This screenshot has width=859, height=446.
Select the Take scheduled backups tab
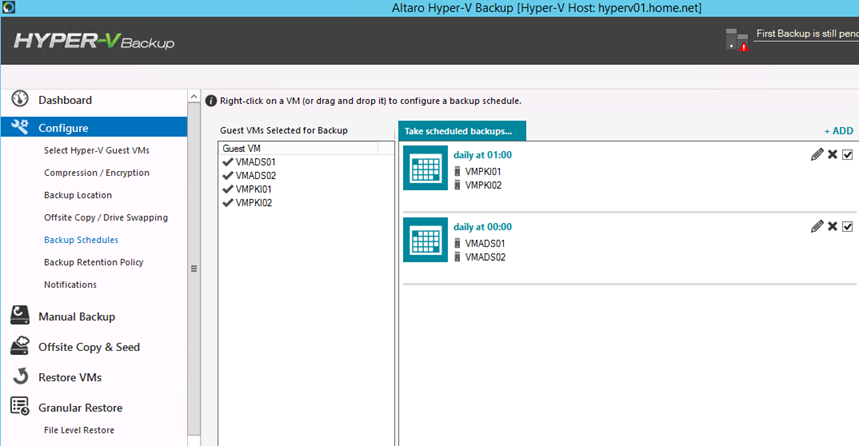pyautogui.click(x=462, y=131)
